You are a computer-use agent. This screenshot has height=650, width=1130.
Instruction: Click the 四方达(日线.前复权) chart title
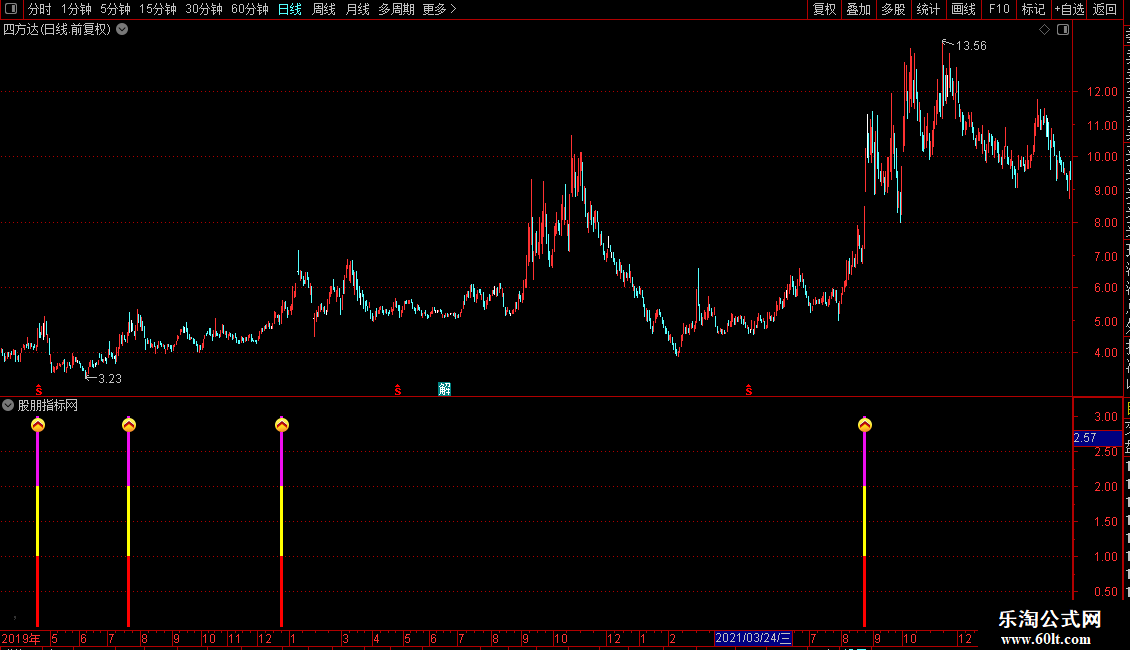57,30
